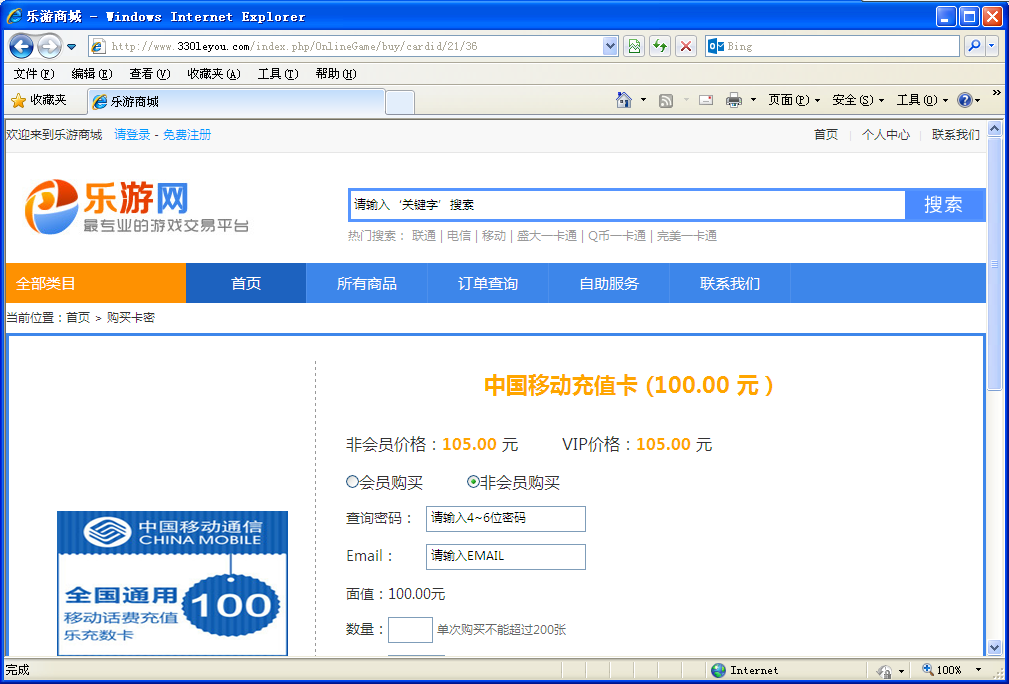Click the 盛大一卡通 hot search link

546,236
